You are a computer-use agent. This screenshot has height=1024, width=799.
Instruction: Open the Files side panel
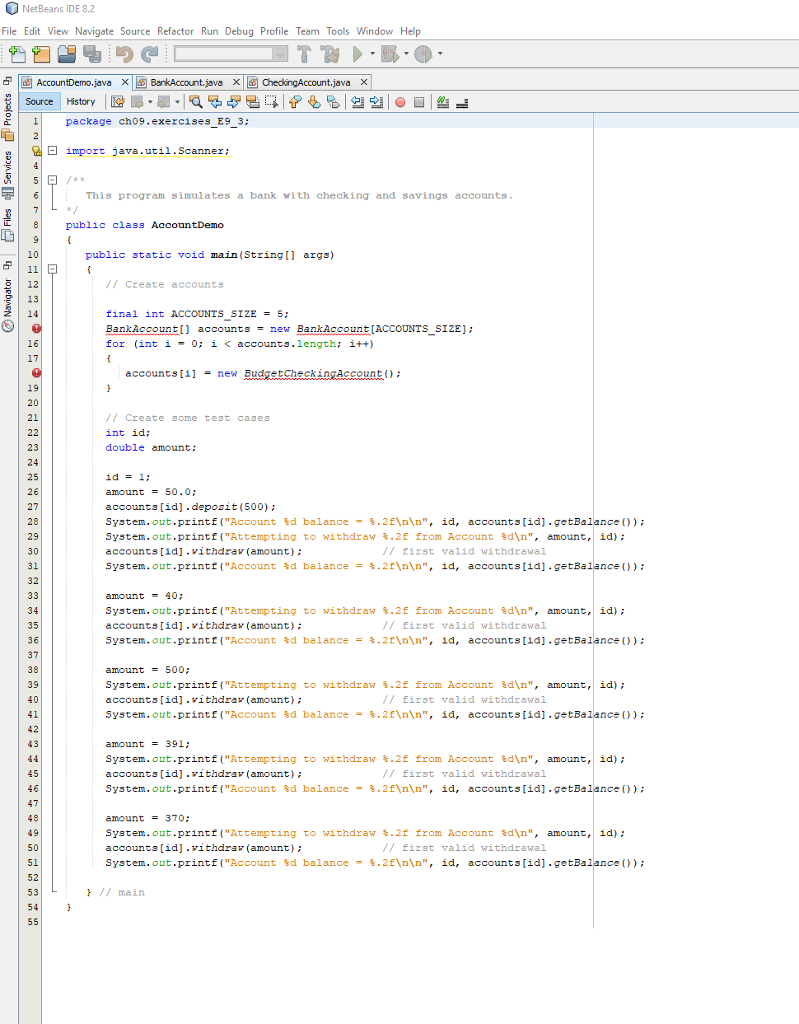tap(8, 225)
